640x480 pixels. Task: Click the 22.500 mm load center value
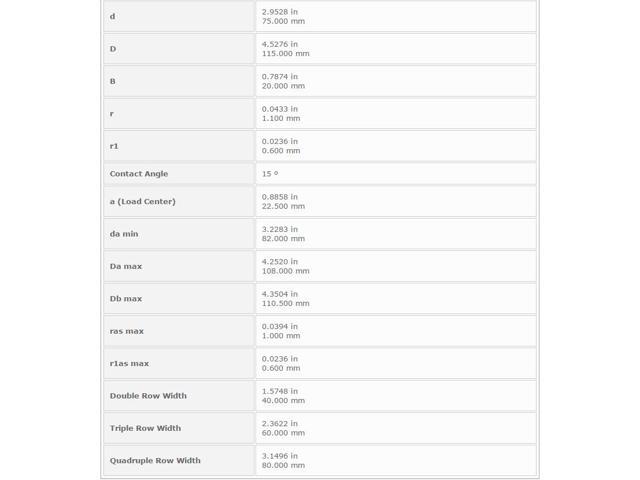[x=283, y=207]
